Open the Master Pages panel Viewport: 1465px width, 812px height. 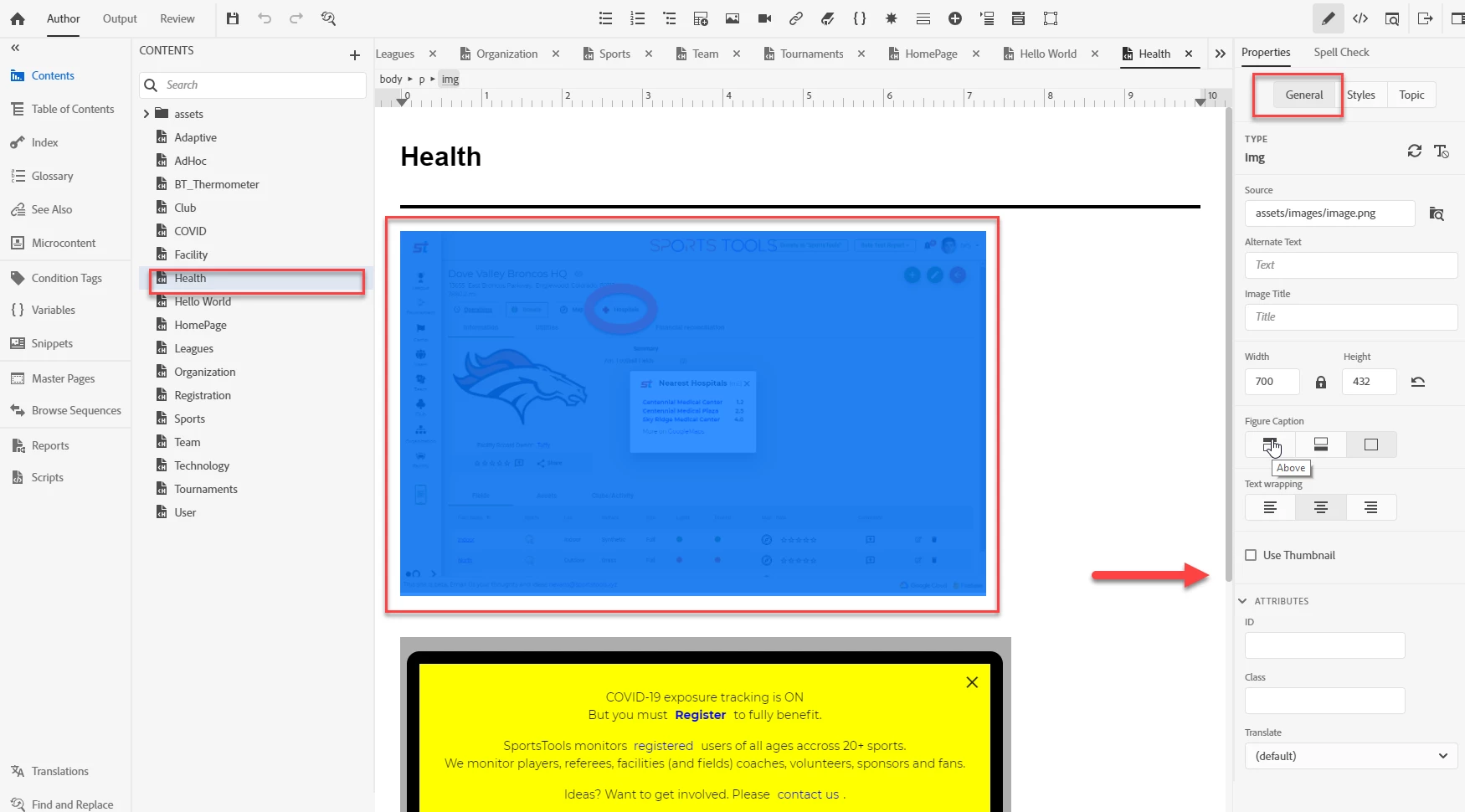pyautogui.click(x=63, y=378)
